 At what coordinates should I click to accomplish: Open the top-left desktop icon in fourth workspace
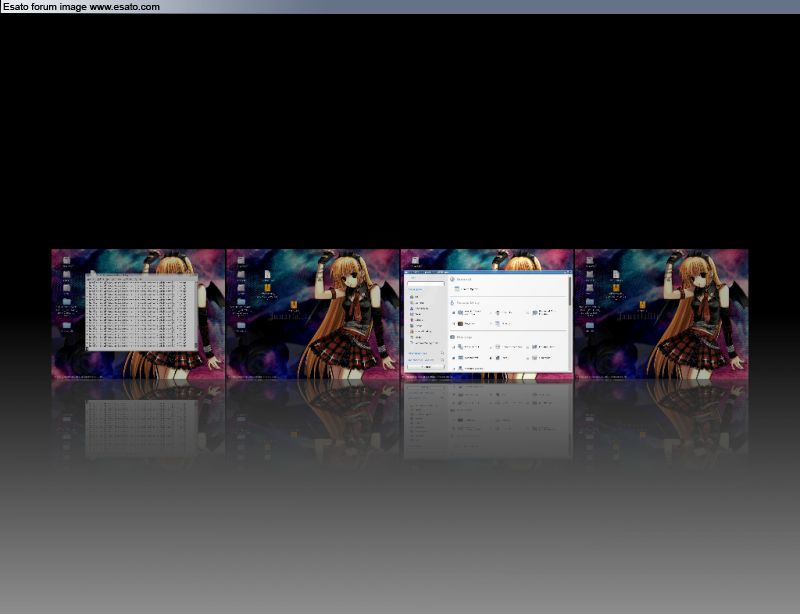(x=589, y=261)
